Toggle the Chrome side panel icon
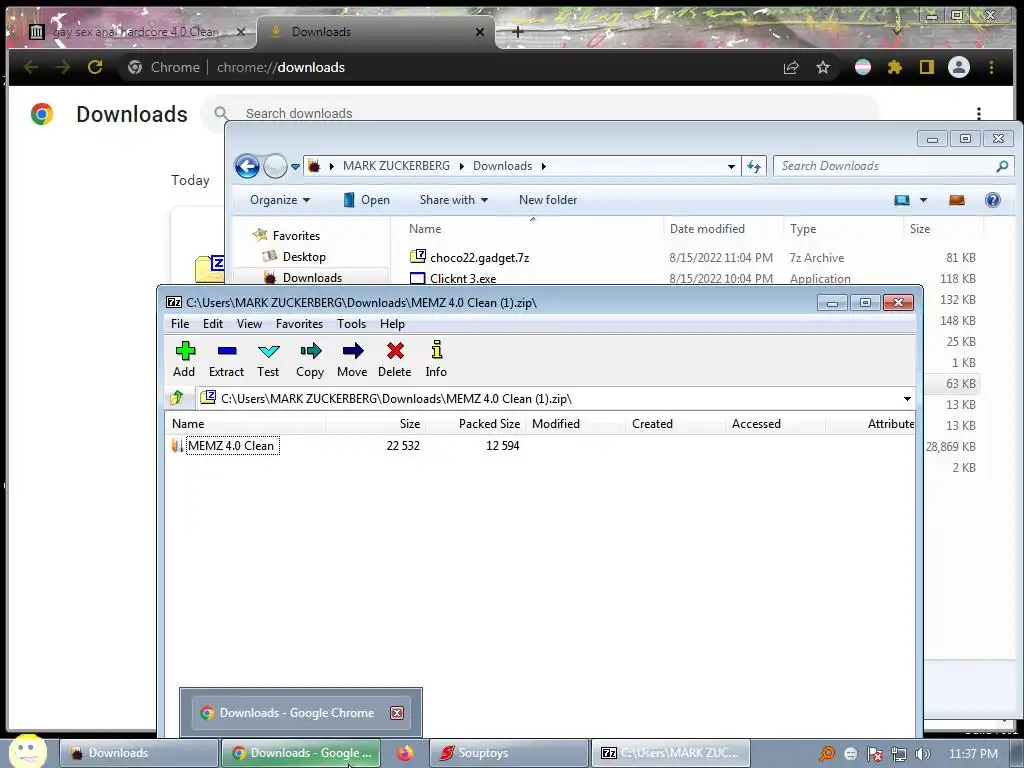The width and height of the screenshot is (1024, 768). (x=927, y=67)
